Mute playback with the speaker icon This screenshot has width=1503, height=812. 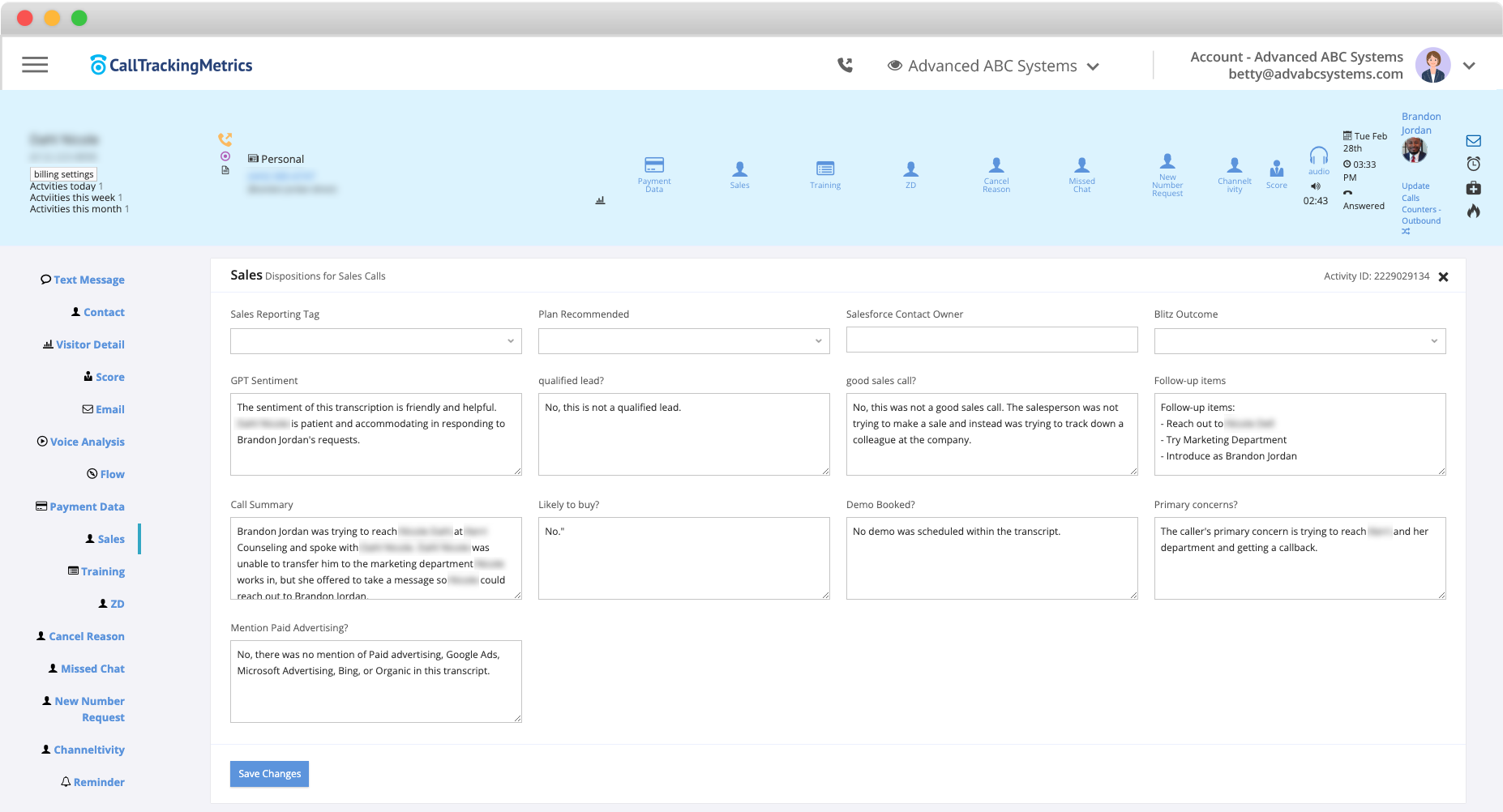1317,186
